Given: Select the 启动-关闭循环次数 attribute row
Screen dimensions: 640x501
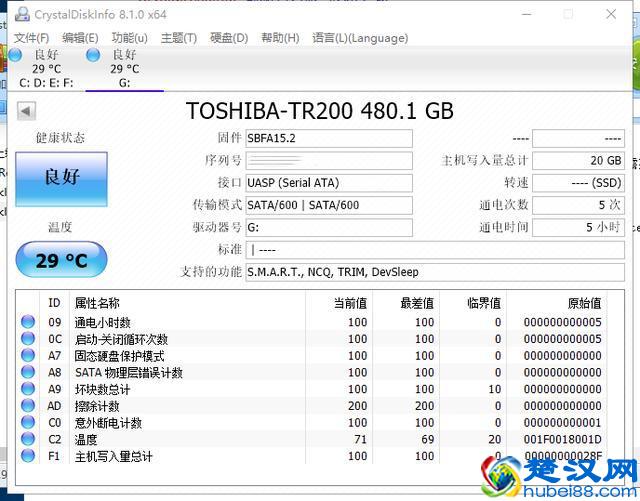Looking at the screenshot, I should point(311,339).
